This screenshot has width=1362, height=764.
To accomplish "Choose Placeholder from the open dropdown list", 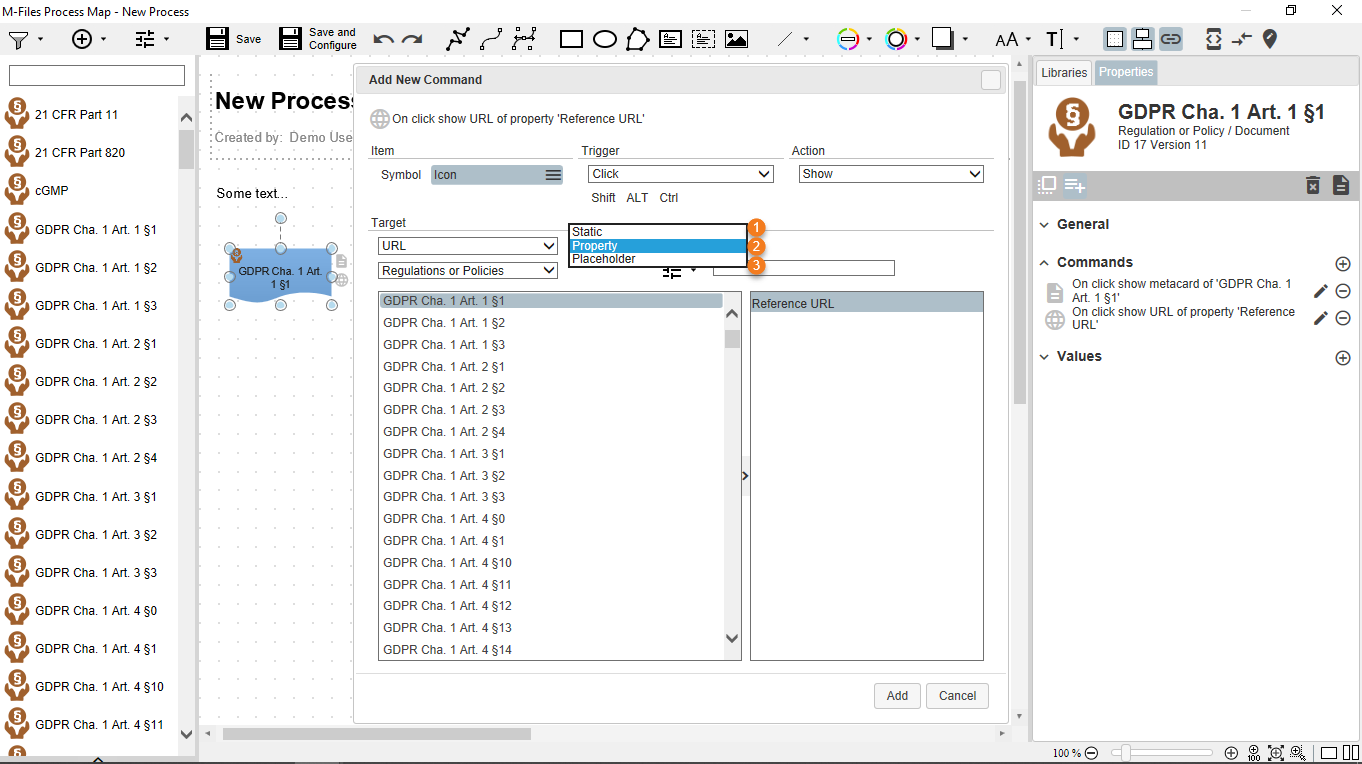I will click(604, 259).
